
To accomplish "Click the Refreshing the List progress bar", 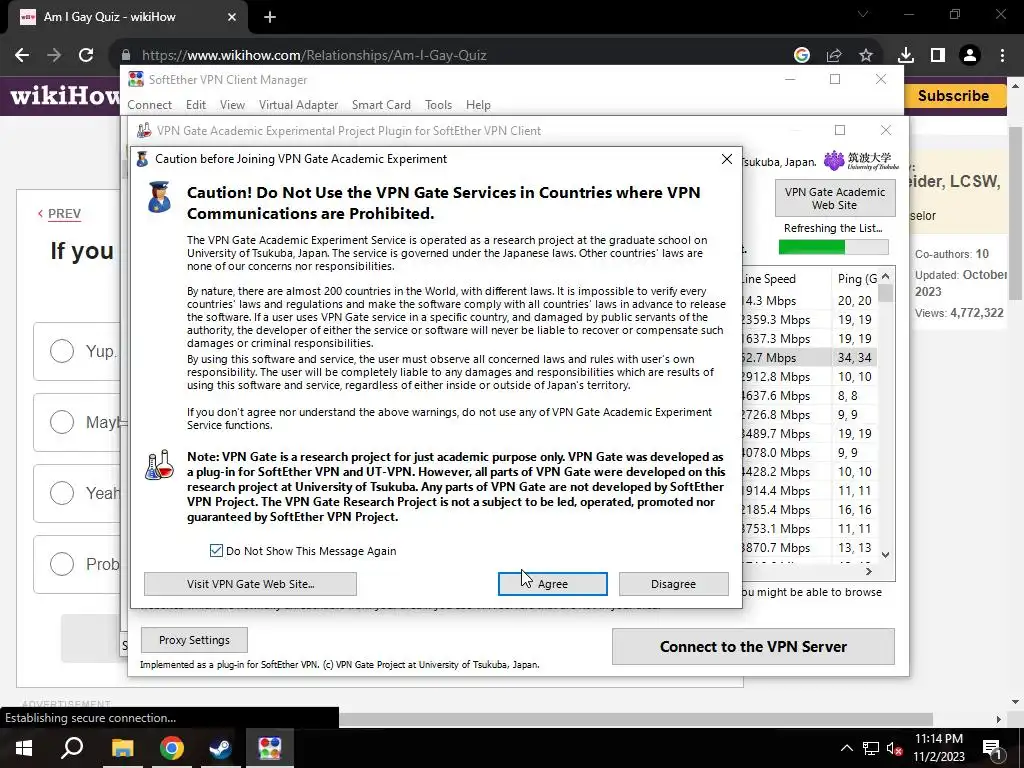I will (833, 247).
